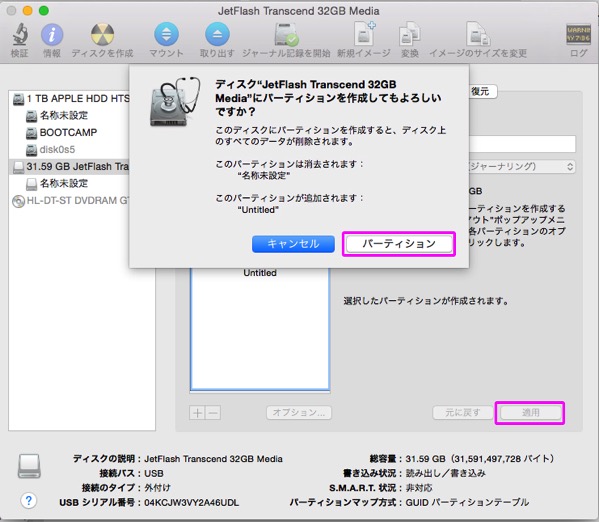Click the 適用 (Apply) button
Viewport: 599px width, 522px height.
pyautogui.click(x=530, y=412)
